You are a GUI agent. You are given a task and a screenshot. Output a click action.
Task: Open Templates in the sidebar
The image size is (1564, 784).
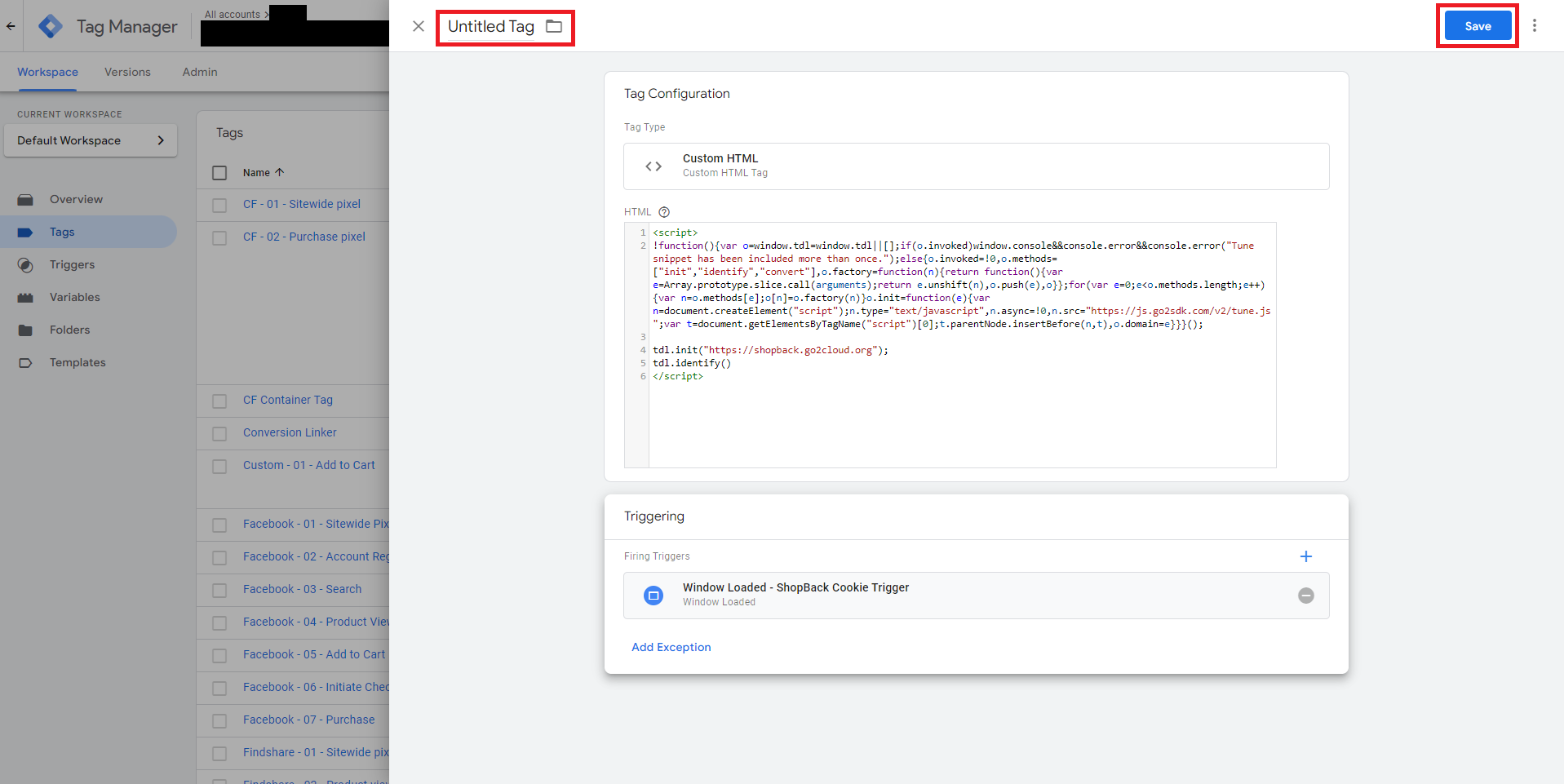click(78, 362)
